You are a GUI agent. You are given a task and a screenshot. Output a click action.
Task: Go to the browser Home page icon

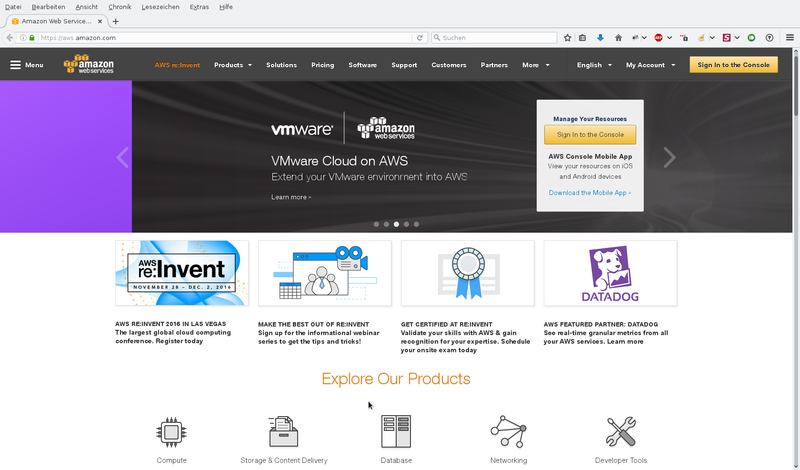pyautogui.click(x=618, y=38)
